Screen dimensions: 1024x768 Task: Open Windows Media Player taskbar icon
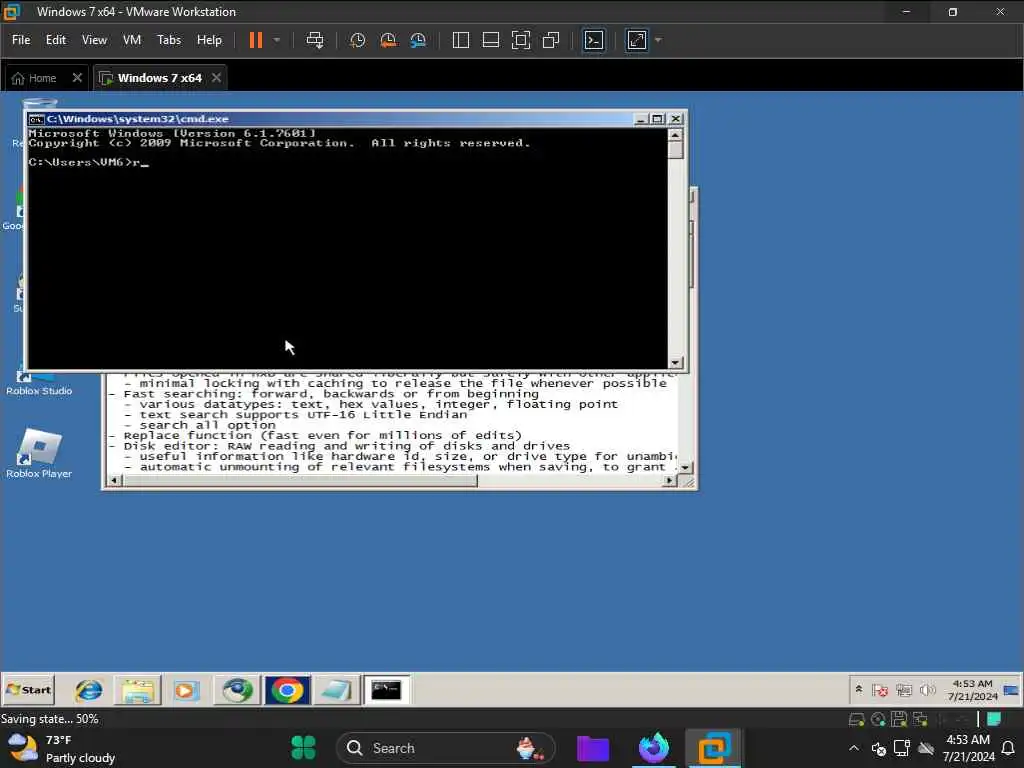185,690
